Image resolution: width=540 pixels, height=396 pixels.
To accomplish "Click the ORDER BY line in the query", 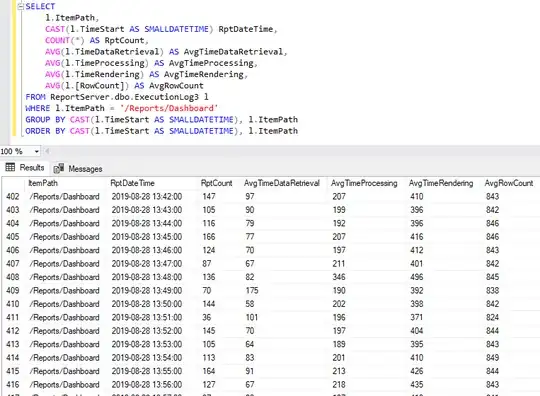I will point(162,131).
